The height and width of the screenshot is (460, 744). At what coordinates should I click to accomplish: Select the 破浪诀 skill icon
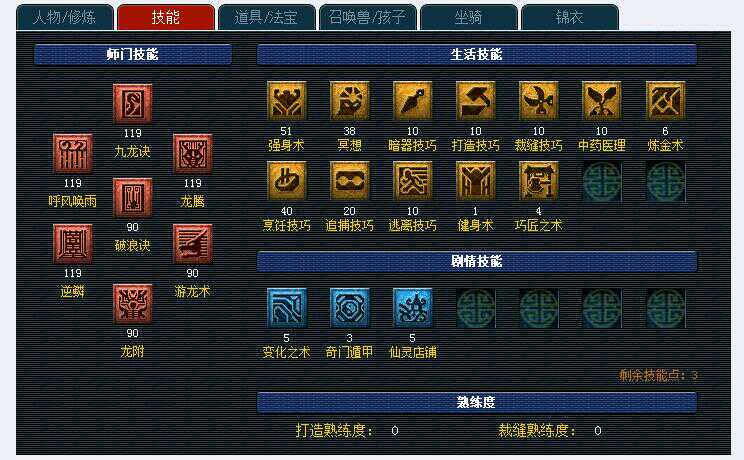[x=132, y=197]
